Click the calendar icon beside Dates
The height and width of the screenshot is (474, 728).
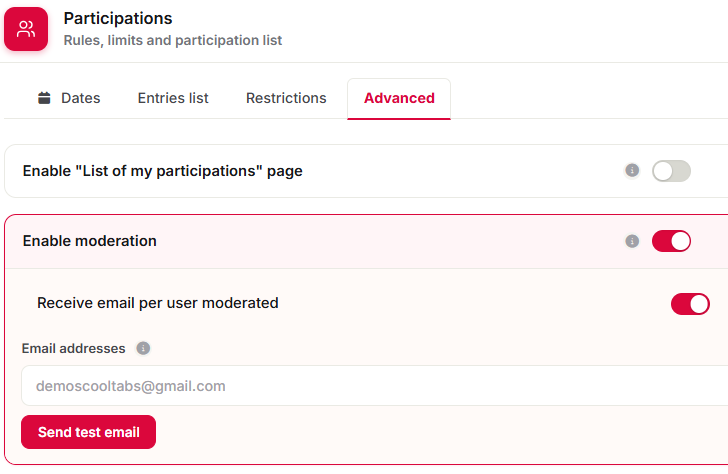(x=44, y=98)
